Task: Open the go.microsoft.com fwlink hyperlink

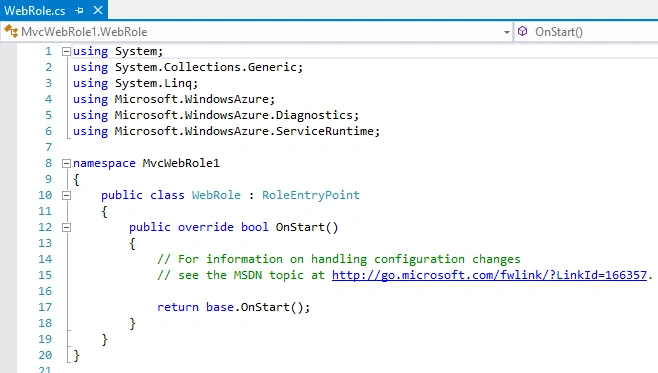Action: tap(489, 275)
